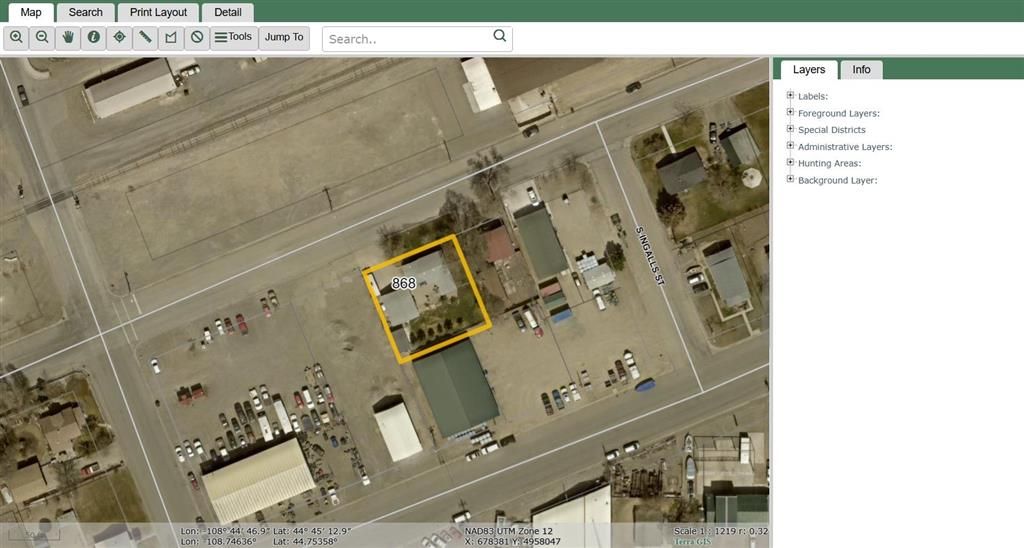
Task: Expand the Hunting Areas group
Action: point(790,163)
